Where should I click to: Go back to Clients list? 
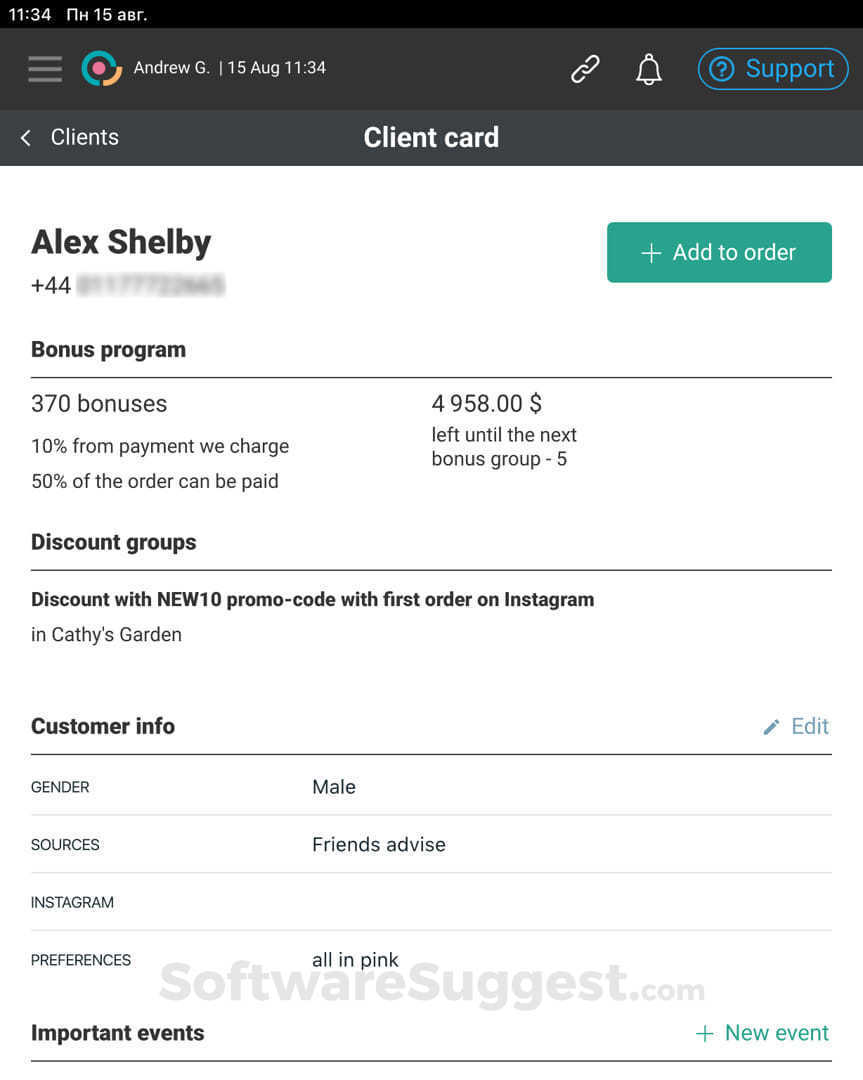pyautogui.click(x=84, y=138)
